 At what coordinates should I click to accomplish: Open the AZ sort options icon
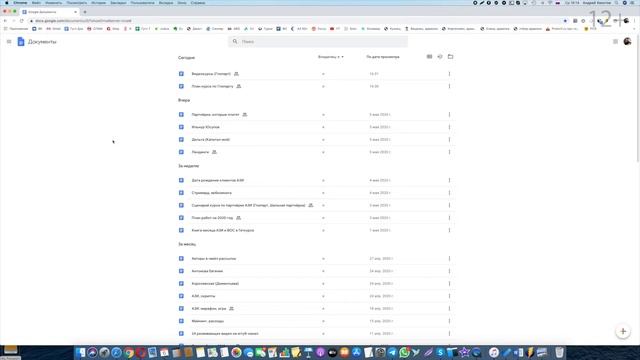click(440, 57)
